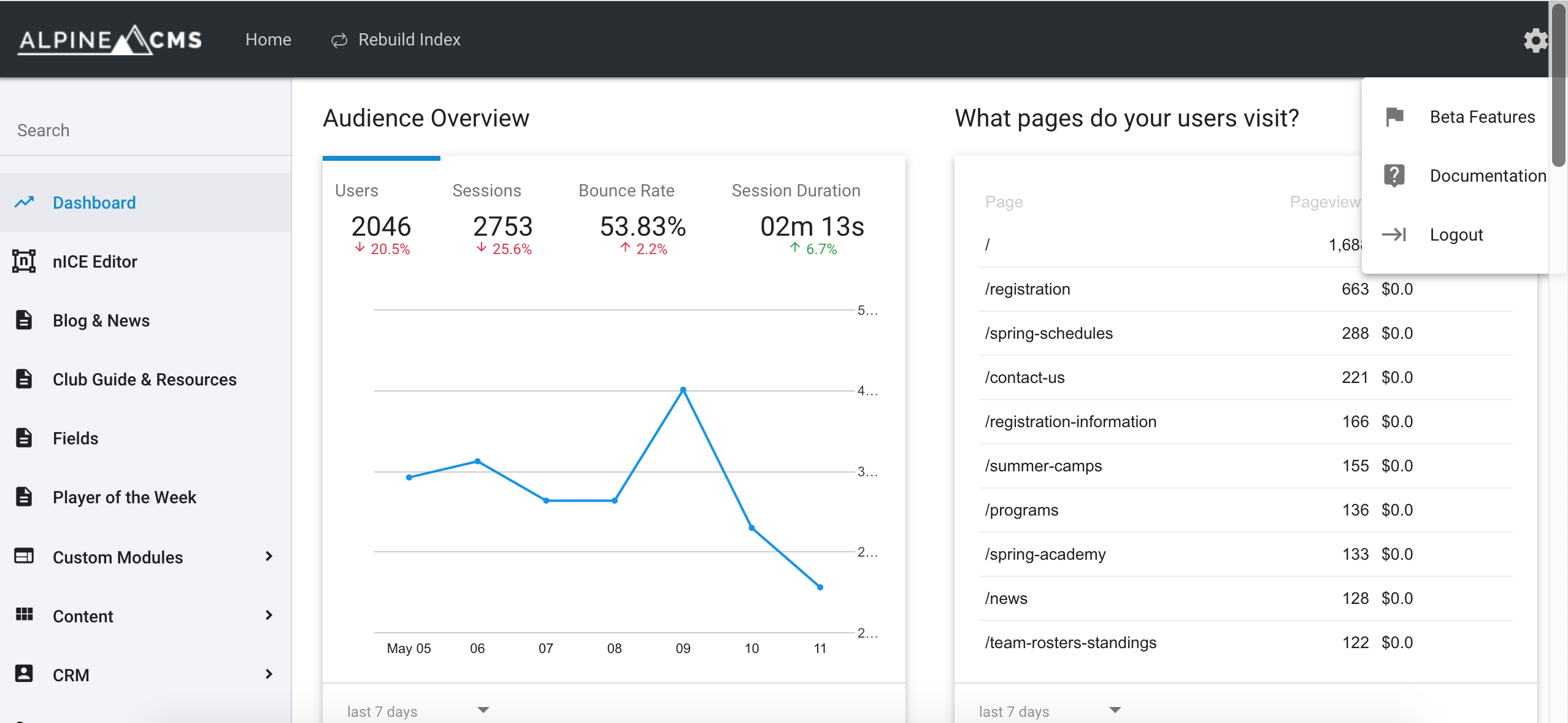Image resolution: width=1568 pixels, height=723 pixels.
Task: Expand the Custom Modules submenu chevron
Action: (269, 556)
